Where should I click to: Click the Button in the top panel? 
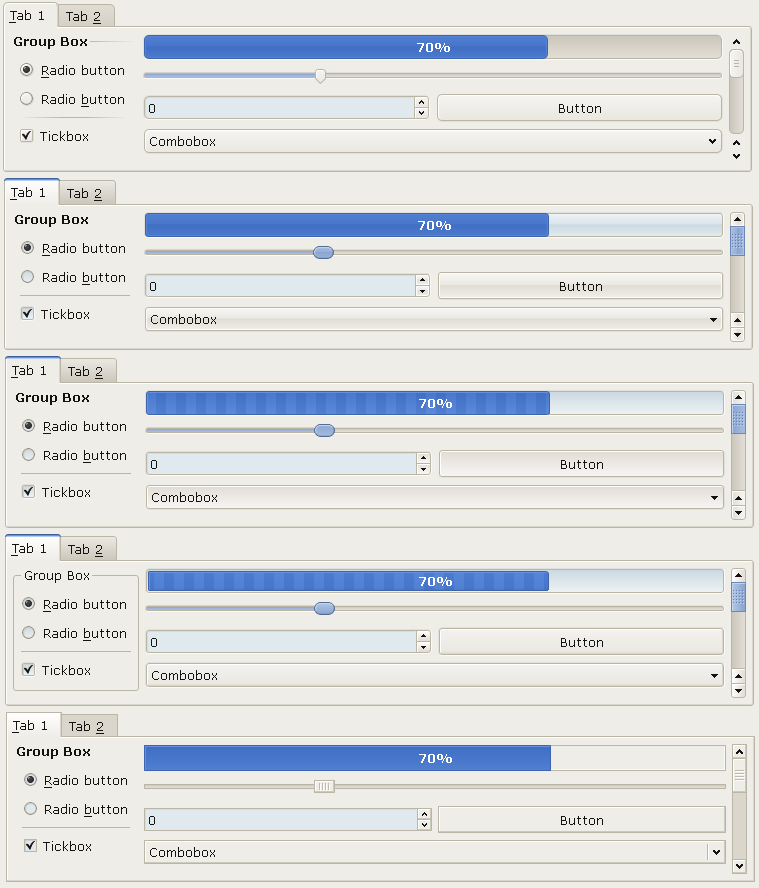click(579, 108)
